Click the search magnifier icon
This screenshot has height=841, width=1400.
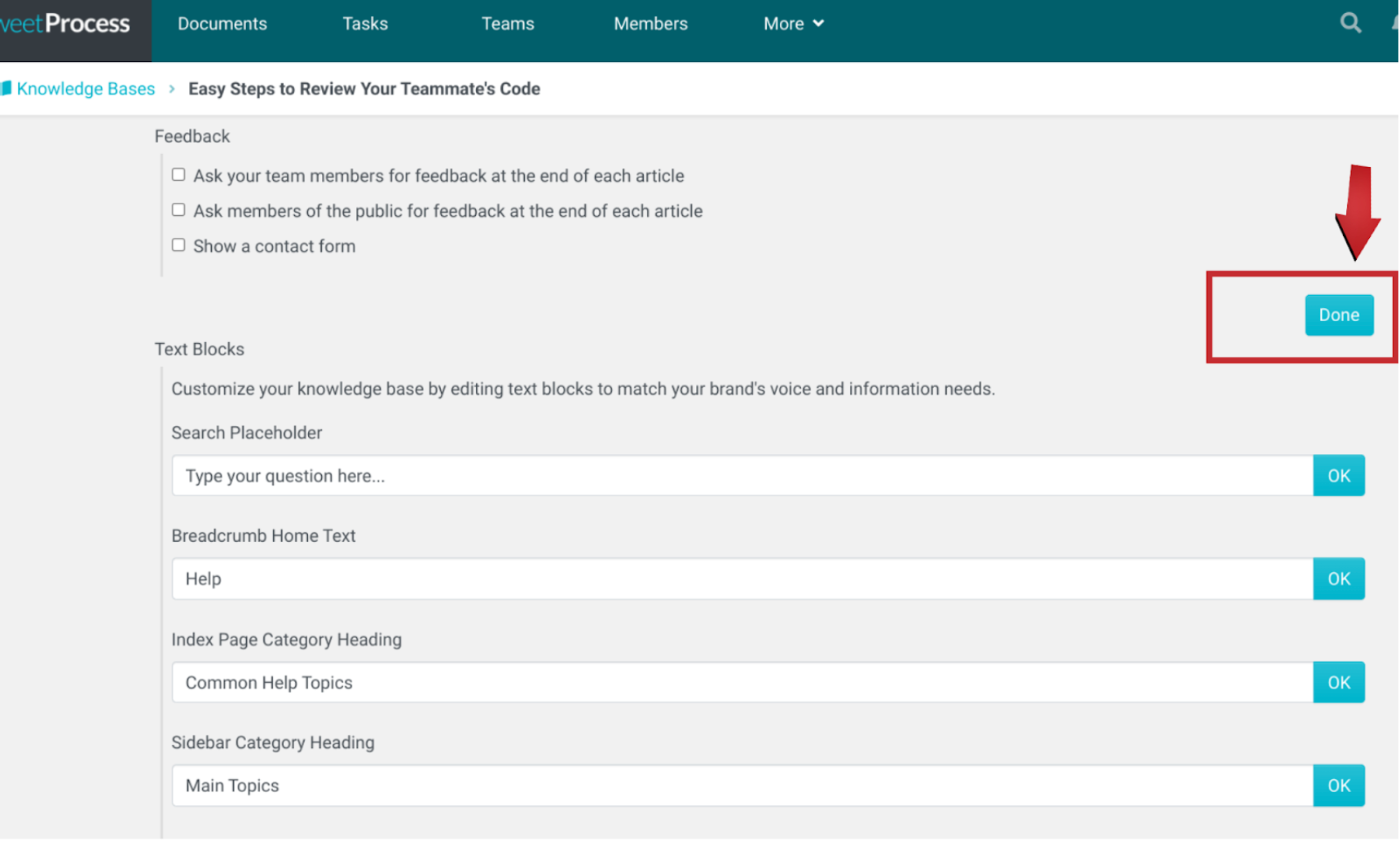pyautogui.click(x=1351, y=23)
